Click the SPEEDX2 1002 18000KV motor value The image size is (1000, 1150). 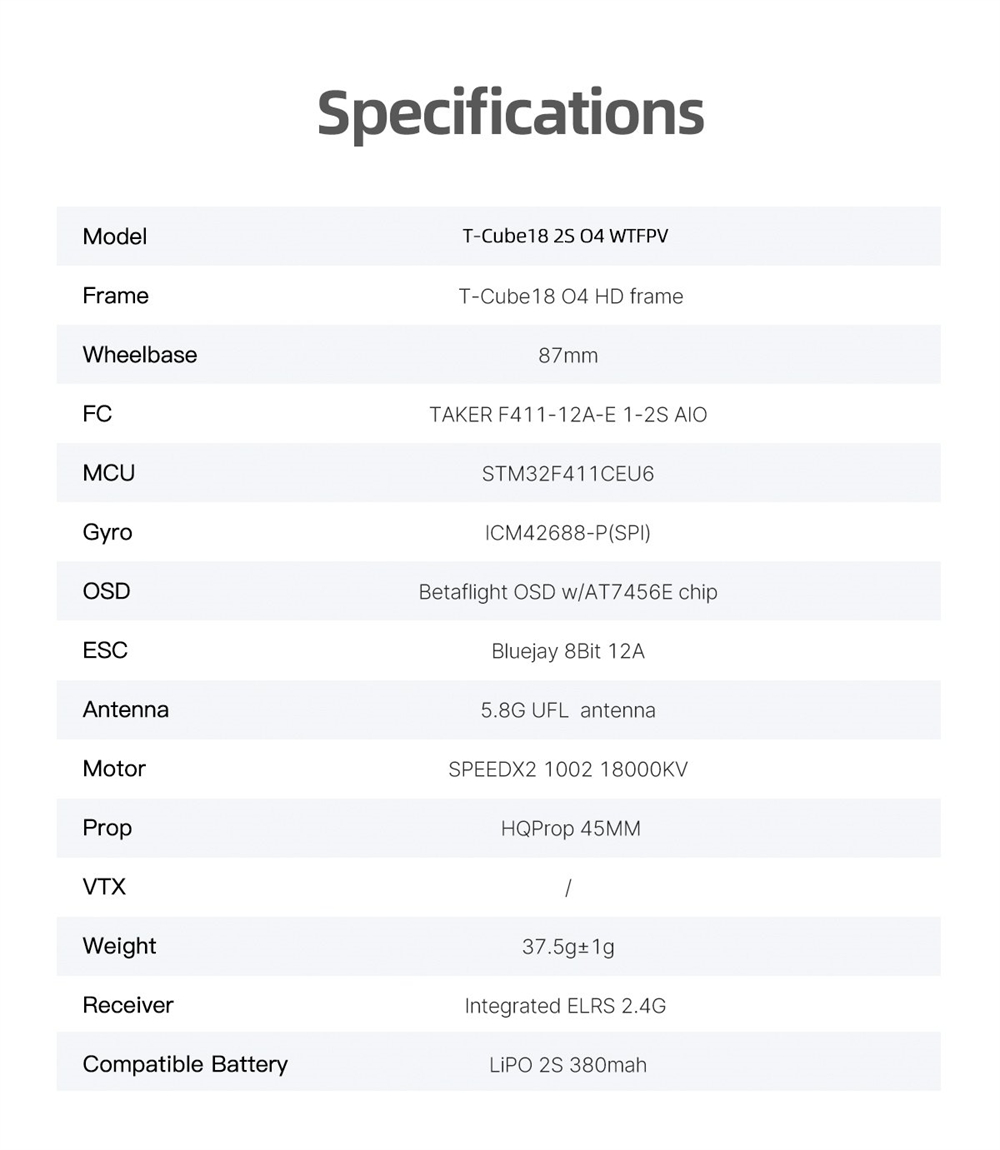[x=567, y=769]
